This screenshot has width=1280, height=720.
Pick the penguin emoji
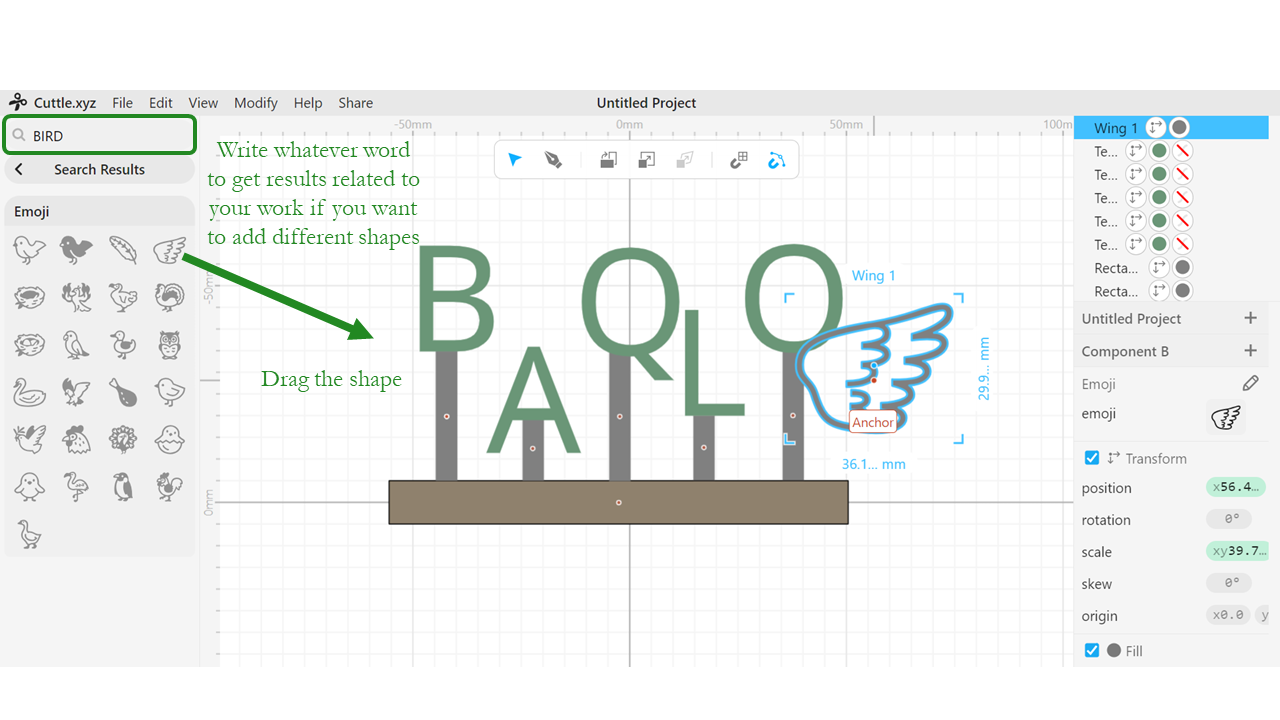pyautogui.click(x=123, y=487)
